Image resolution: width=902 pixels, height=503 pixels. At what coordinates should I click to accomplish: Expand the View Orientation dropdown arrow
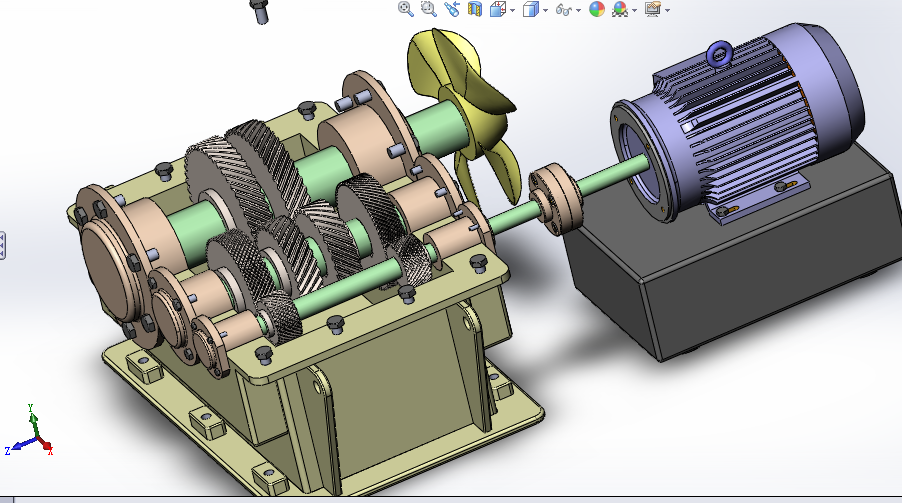click(x=512, y=10)
